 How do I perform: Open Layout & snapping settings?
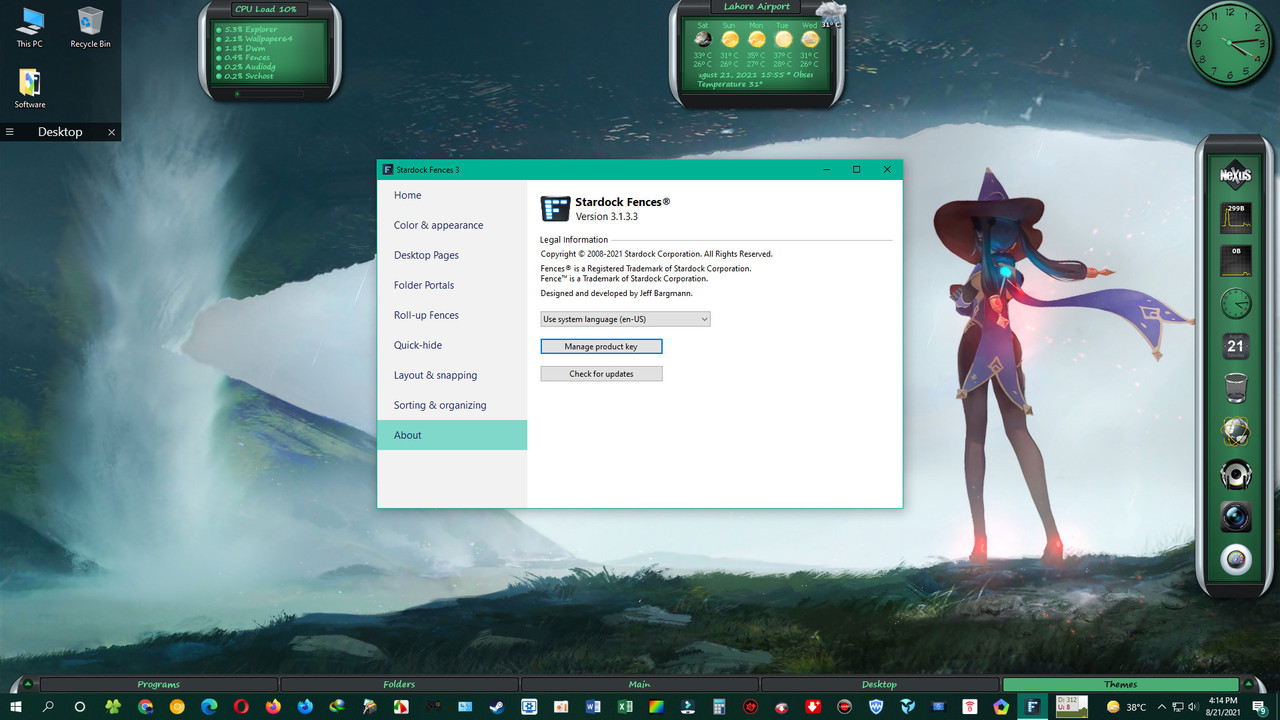point(452,375)
